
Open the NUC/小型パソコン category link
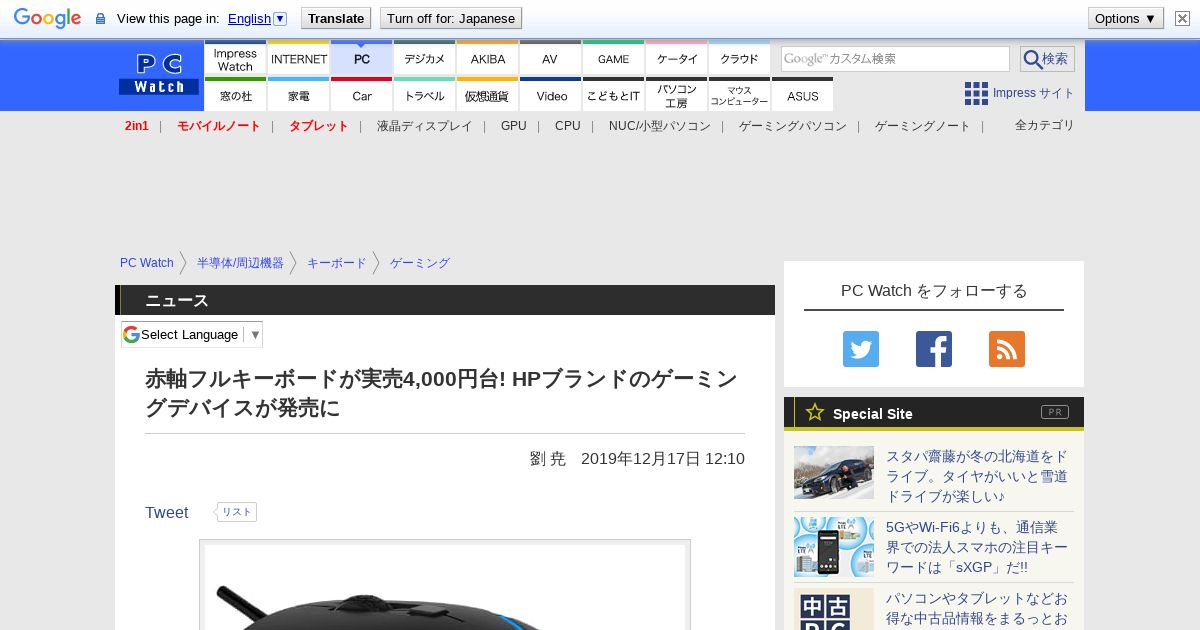coord(660,126)
